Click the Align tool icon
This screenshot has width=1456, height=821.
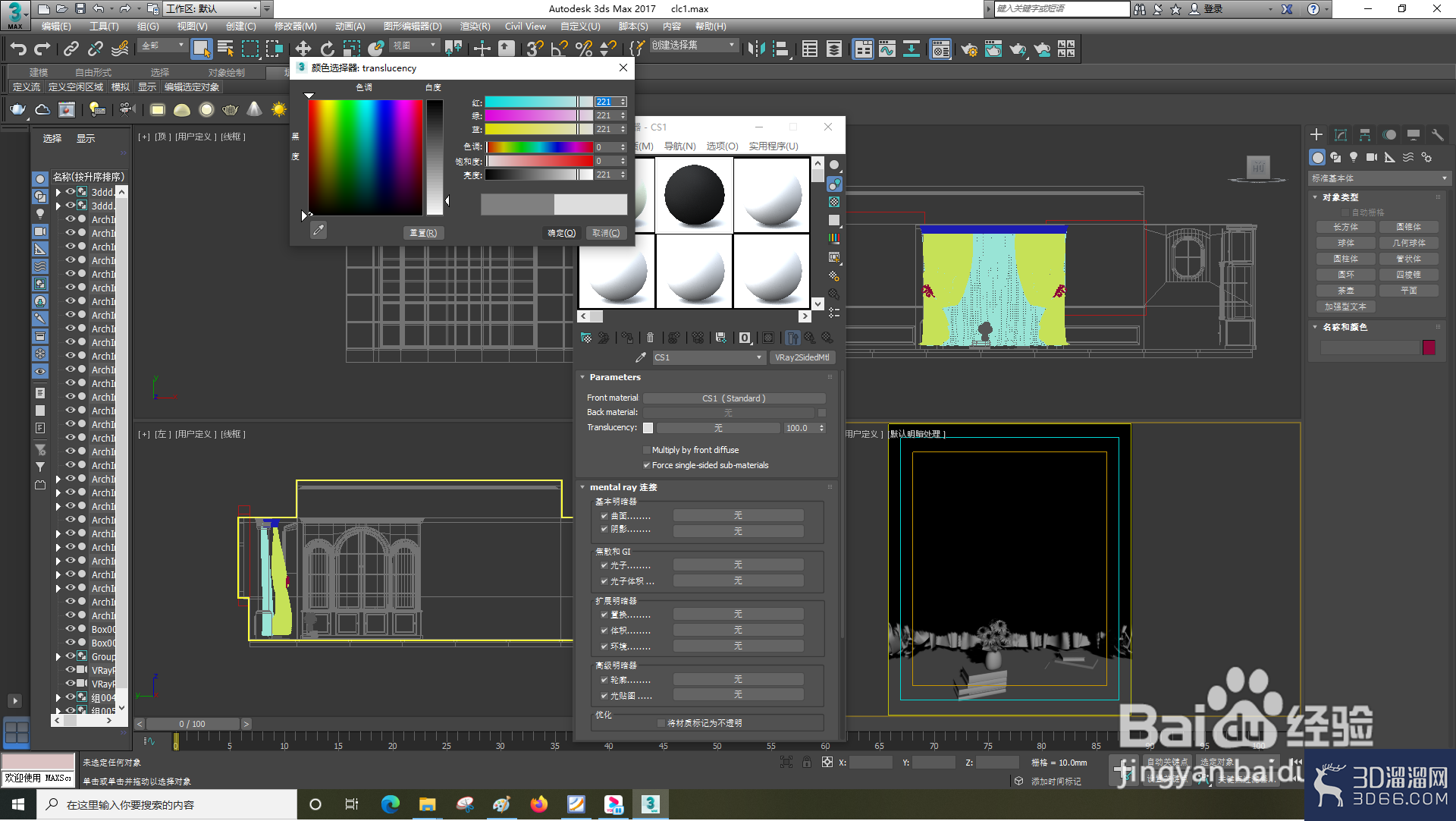click(x=780, y=49)
